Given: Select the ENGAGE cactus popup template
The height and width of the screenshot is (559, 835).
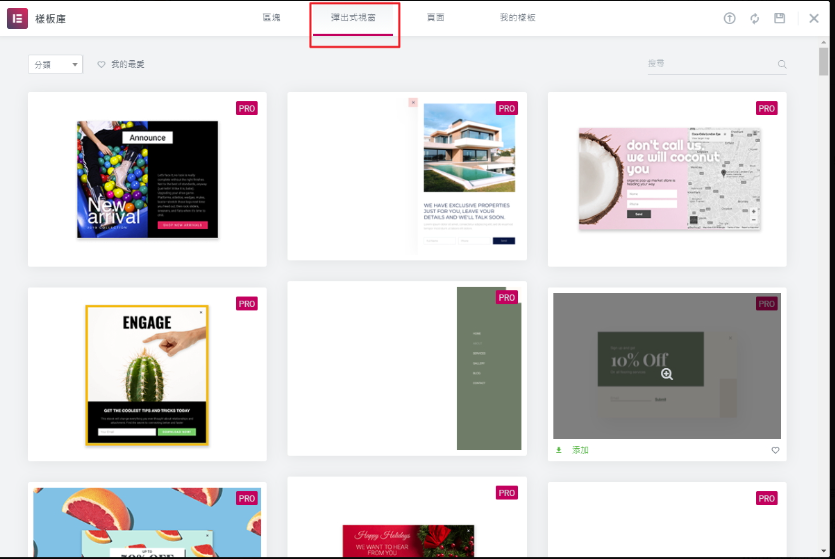Looking at the screenshot, I should point(147,375).
